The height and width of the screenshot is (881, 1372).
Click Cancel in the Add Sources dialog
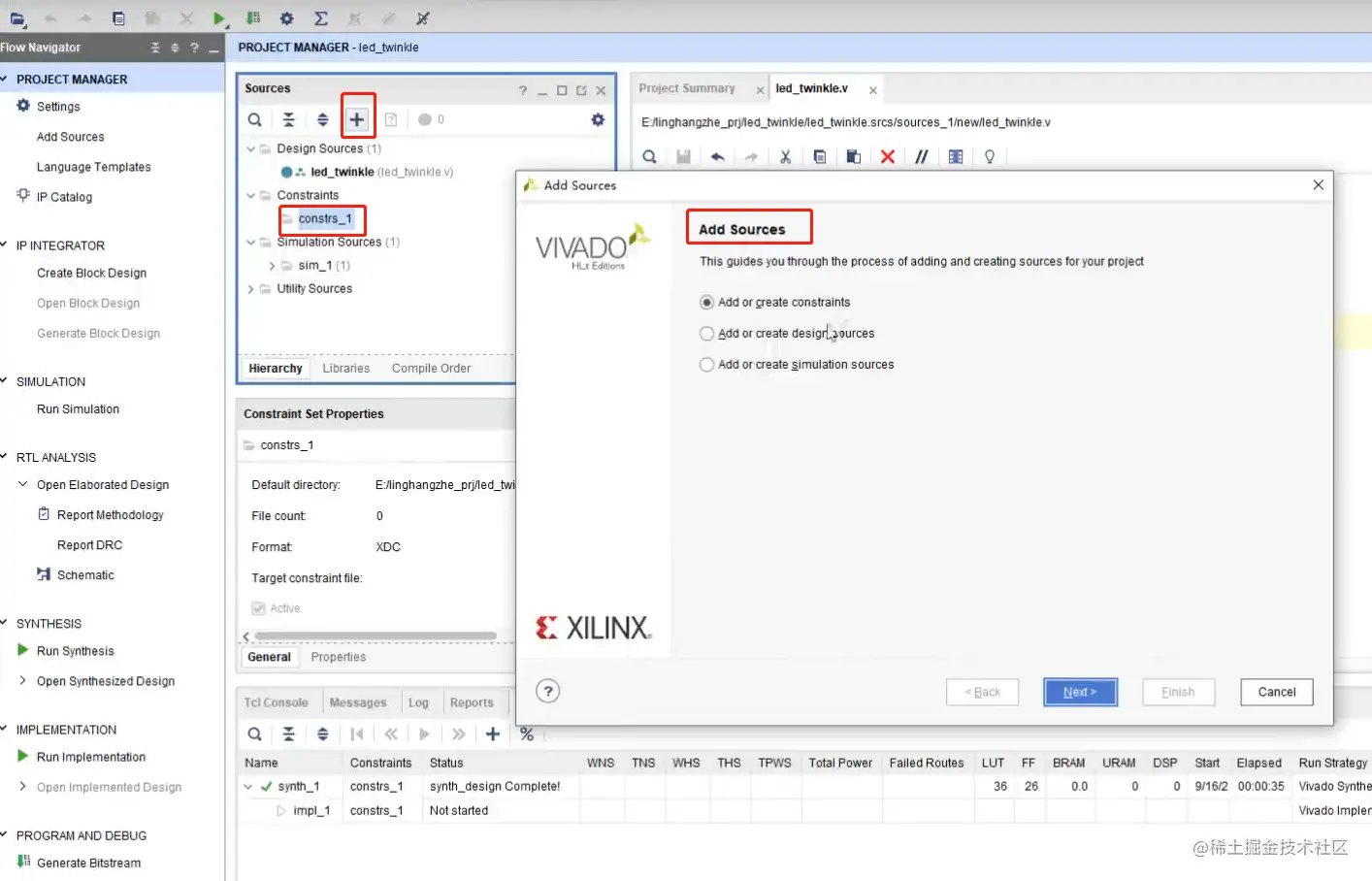[1277, 692]
